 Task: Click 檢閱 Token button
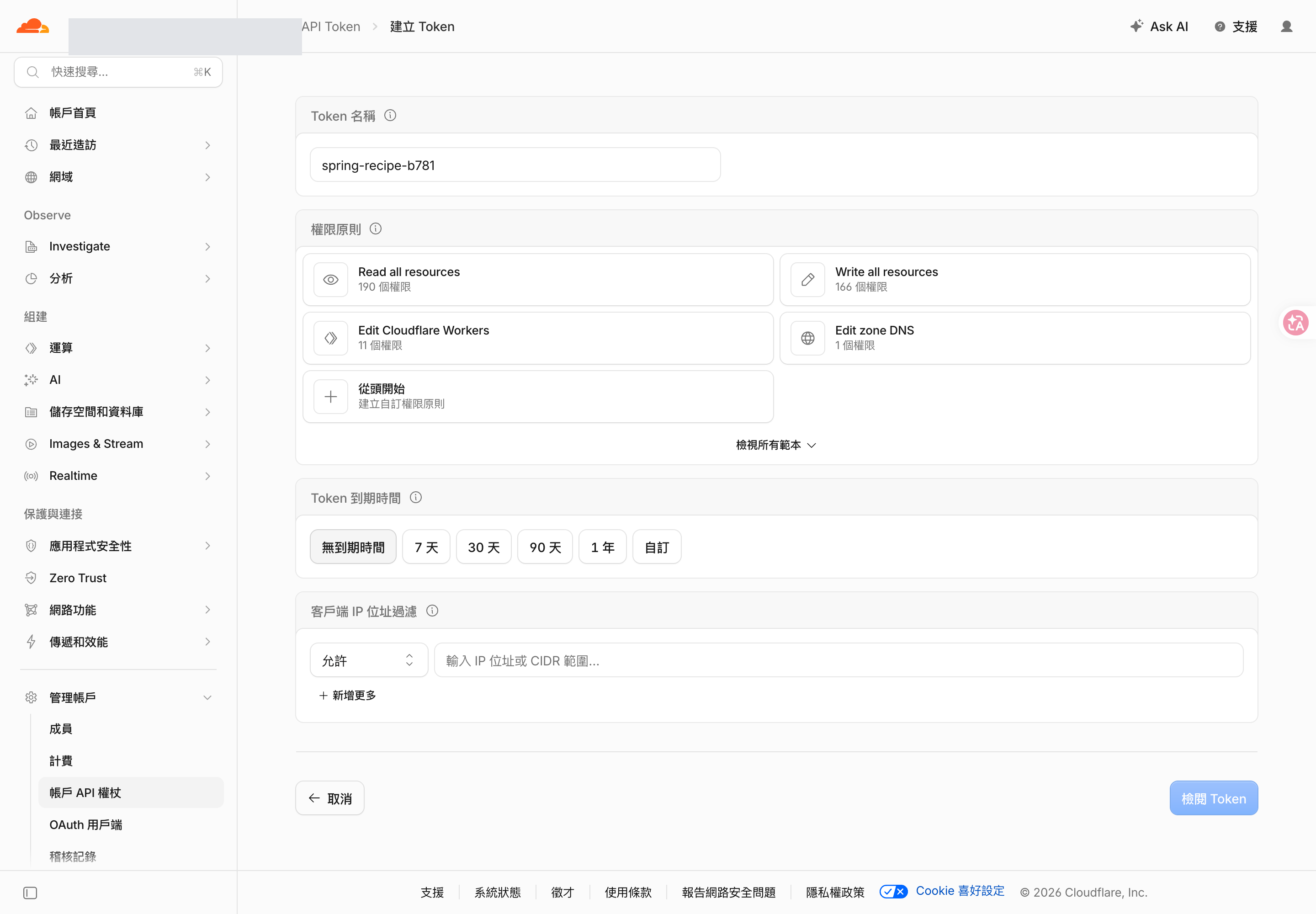(1214, 798)
